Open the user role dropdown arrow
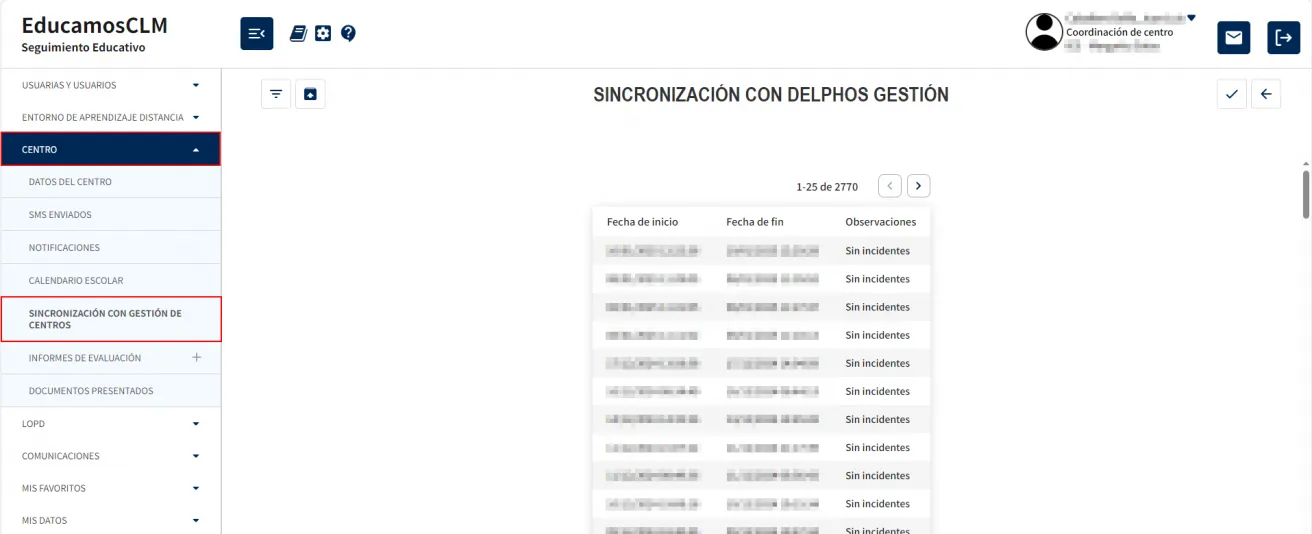 click(1191, 17)
